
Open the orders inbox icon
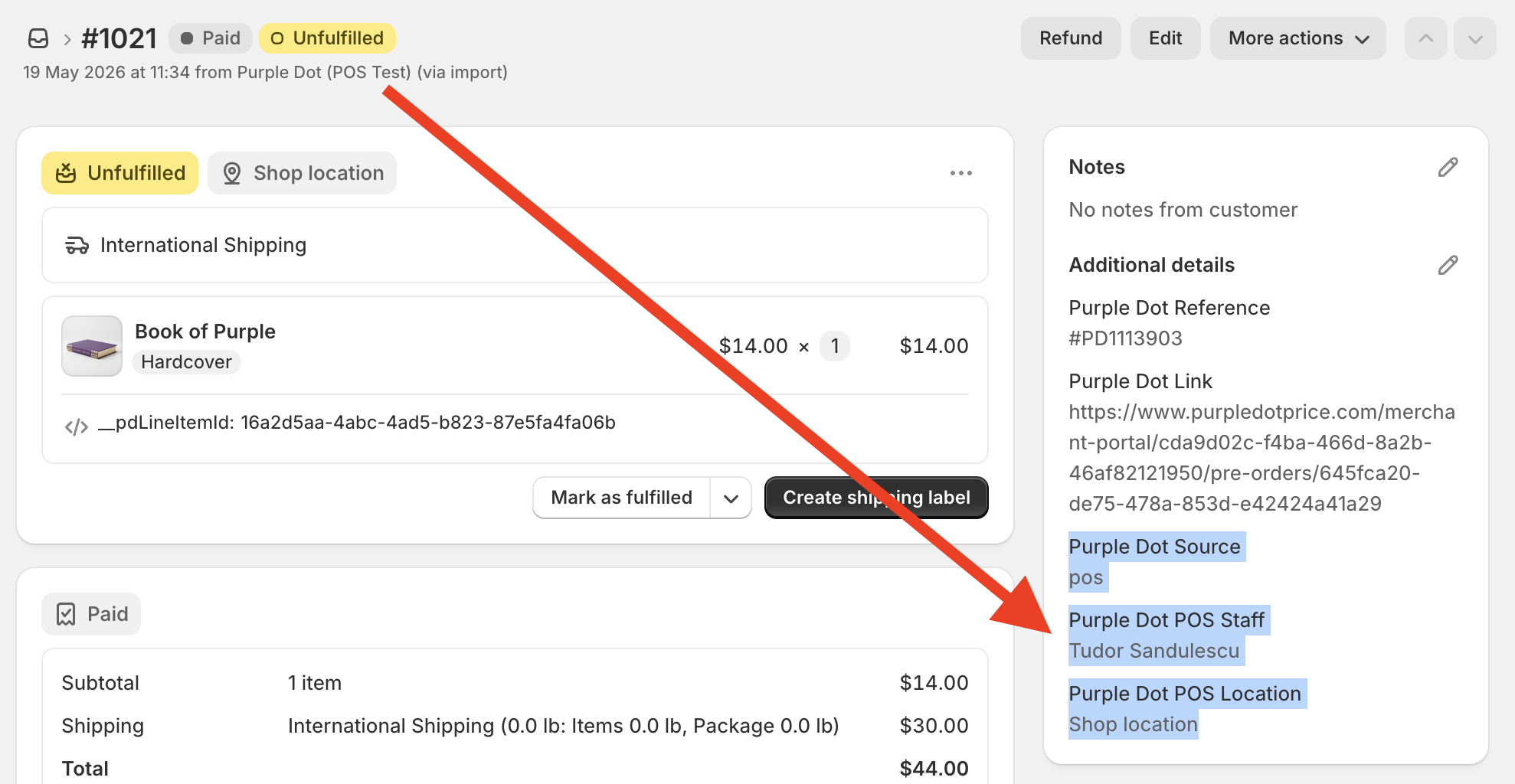(x=38, y=38)
